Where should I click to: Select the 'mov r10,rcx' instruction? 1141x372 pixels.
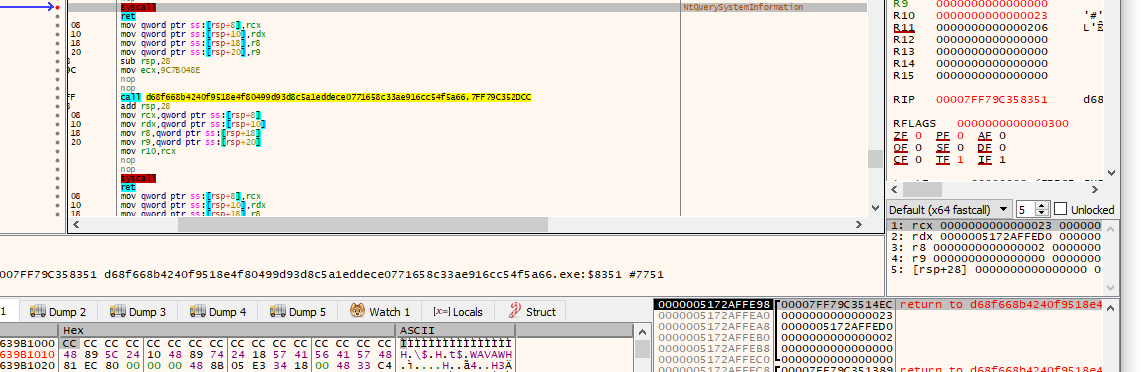point(148,151)
